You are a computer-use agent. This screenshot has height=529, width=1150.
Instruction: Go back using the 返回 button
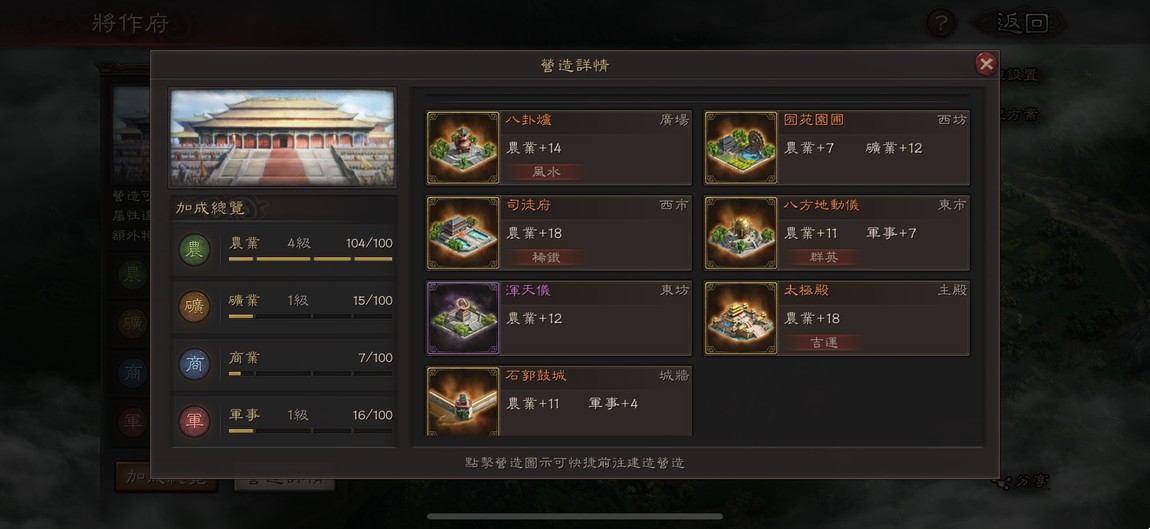[1019, 23]
